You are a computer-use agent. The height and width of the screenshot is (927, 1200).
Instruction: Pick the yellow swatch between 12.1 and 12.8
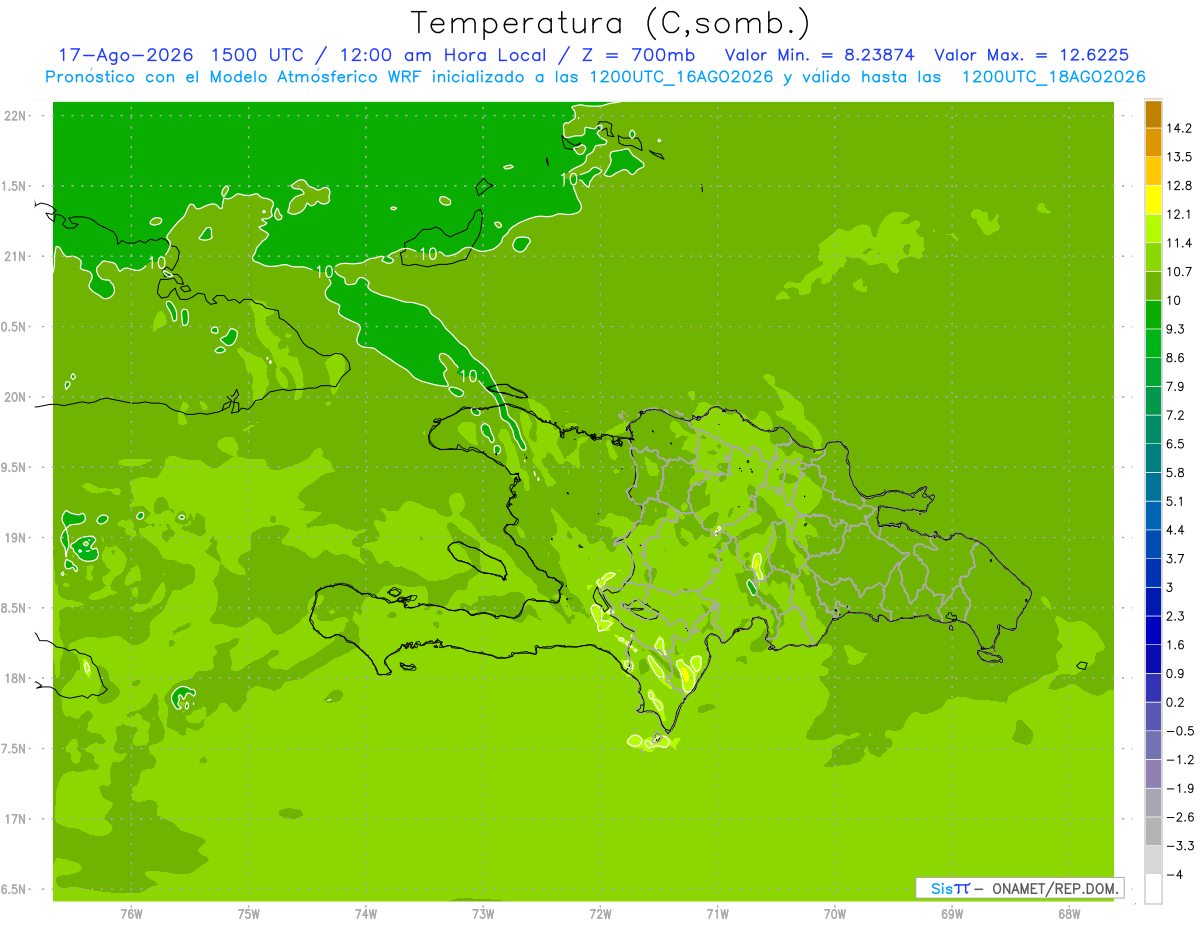[x=1153, y=200]
